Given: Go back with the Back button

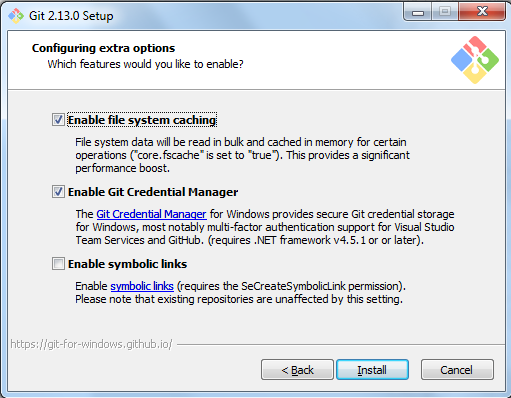Looking at the screenshot, I should pos(297,370).
